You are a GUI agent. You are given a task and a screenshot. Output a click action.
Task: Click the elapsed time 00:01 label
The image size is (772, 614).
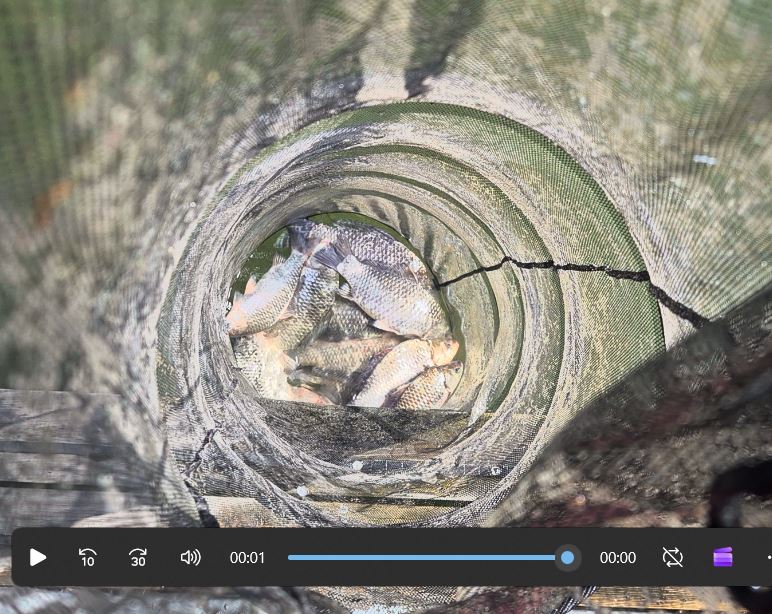[x=247, y=557]
